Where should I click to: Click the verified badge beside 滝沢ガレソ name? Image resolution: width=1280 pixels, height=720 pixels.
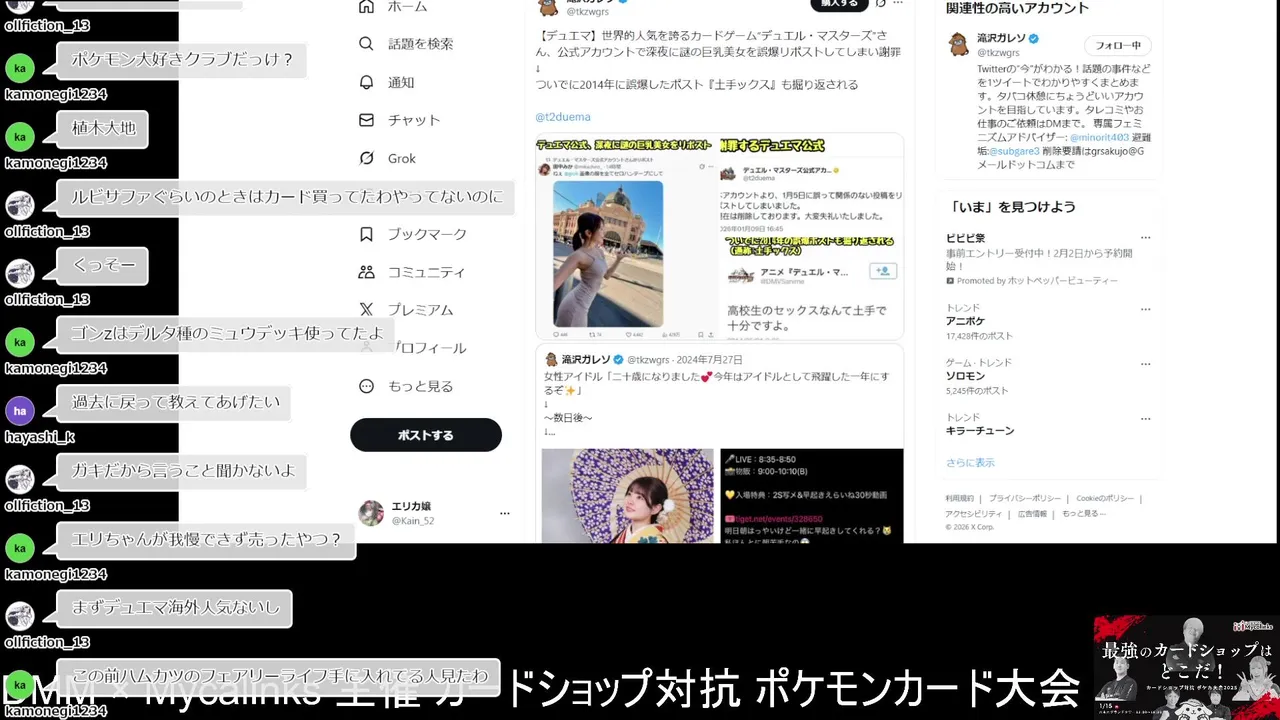(1034, 39)
